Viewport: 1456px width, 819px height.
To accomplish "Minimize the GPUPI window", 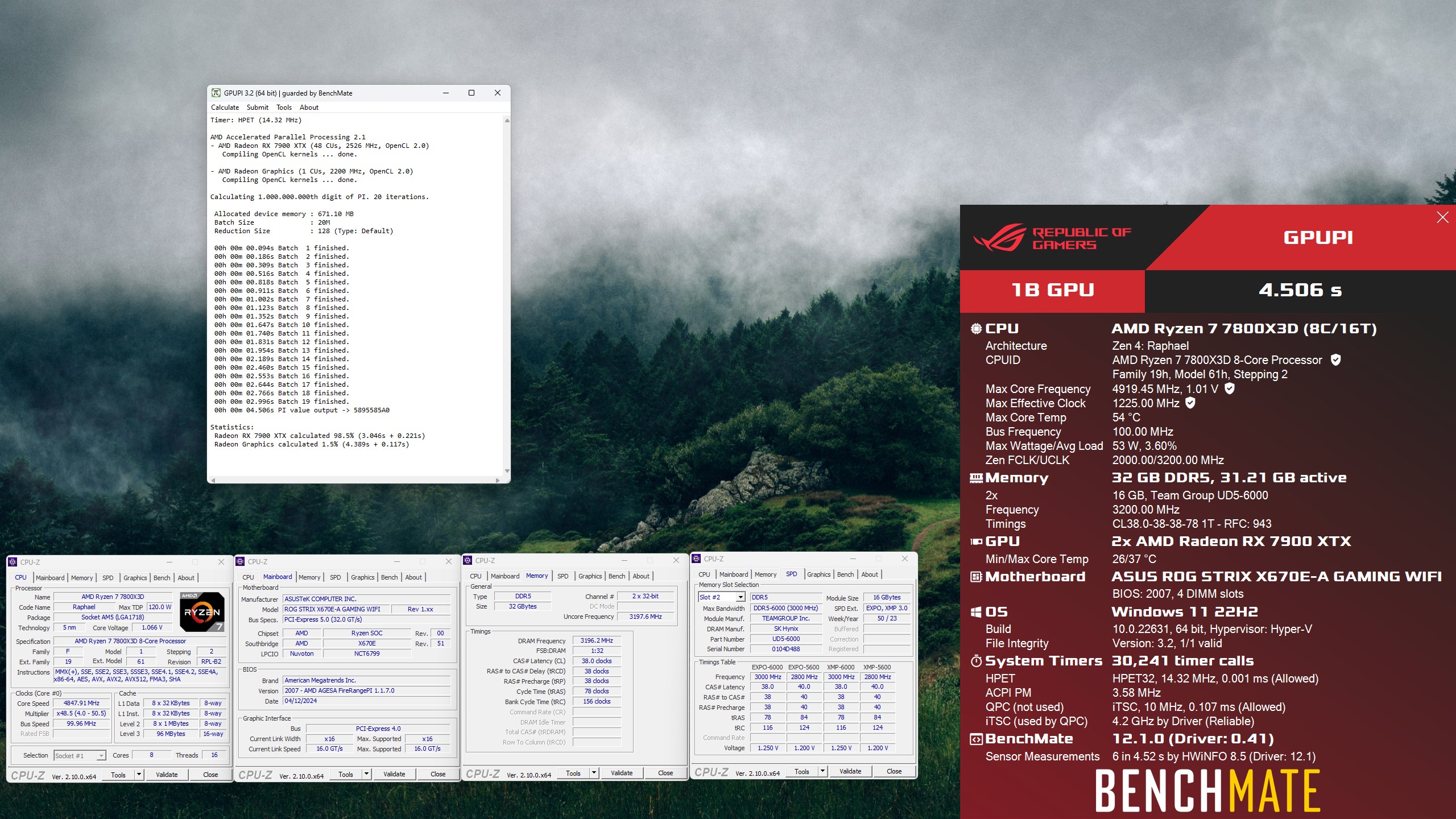I will coord(446,93).
